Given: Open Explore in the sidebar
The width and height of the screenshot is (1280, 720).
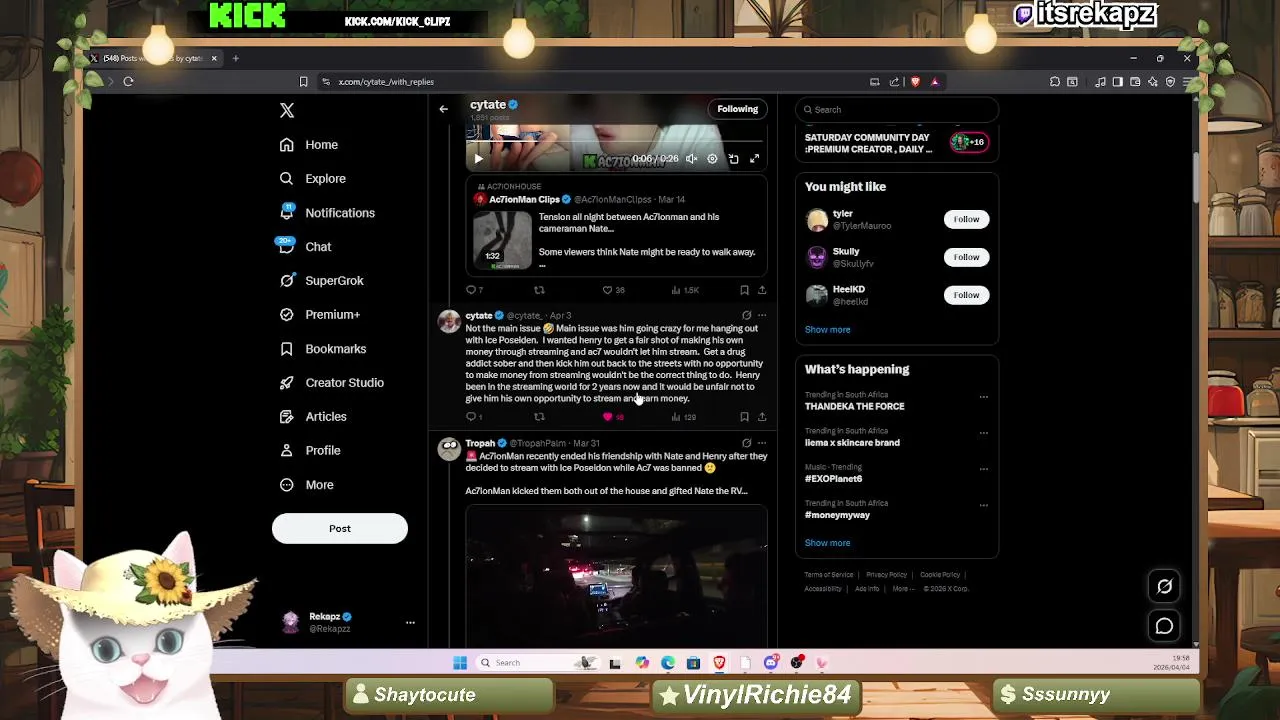Looking at the screenshot, I should point(313,179).
